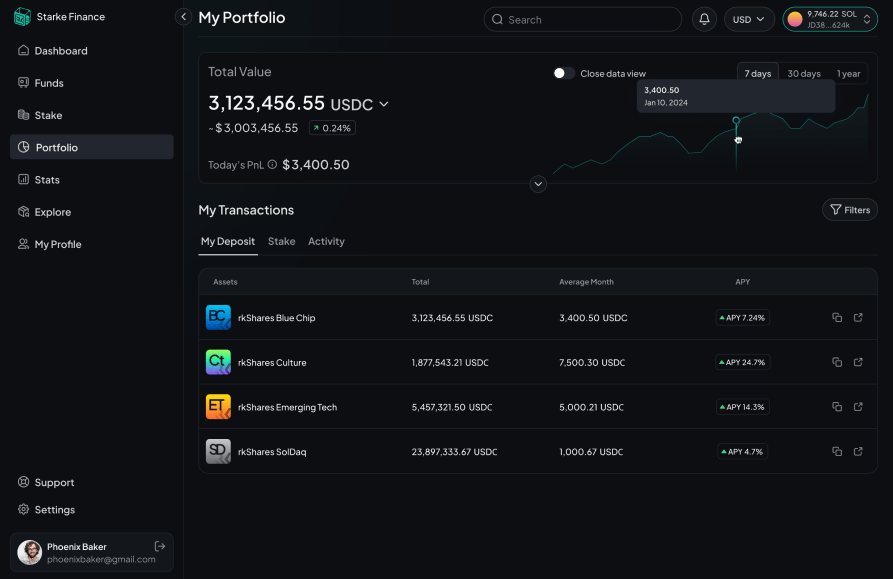
Task: Click the BC Blue Chip asset icon
Action: pyautogui.click(x=218, y=317)
